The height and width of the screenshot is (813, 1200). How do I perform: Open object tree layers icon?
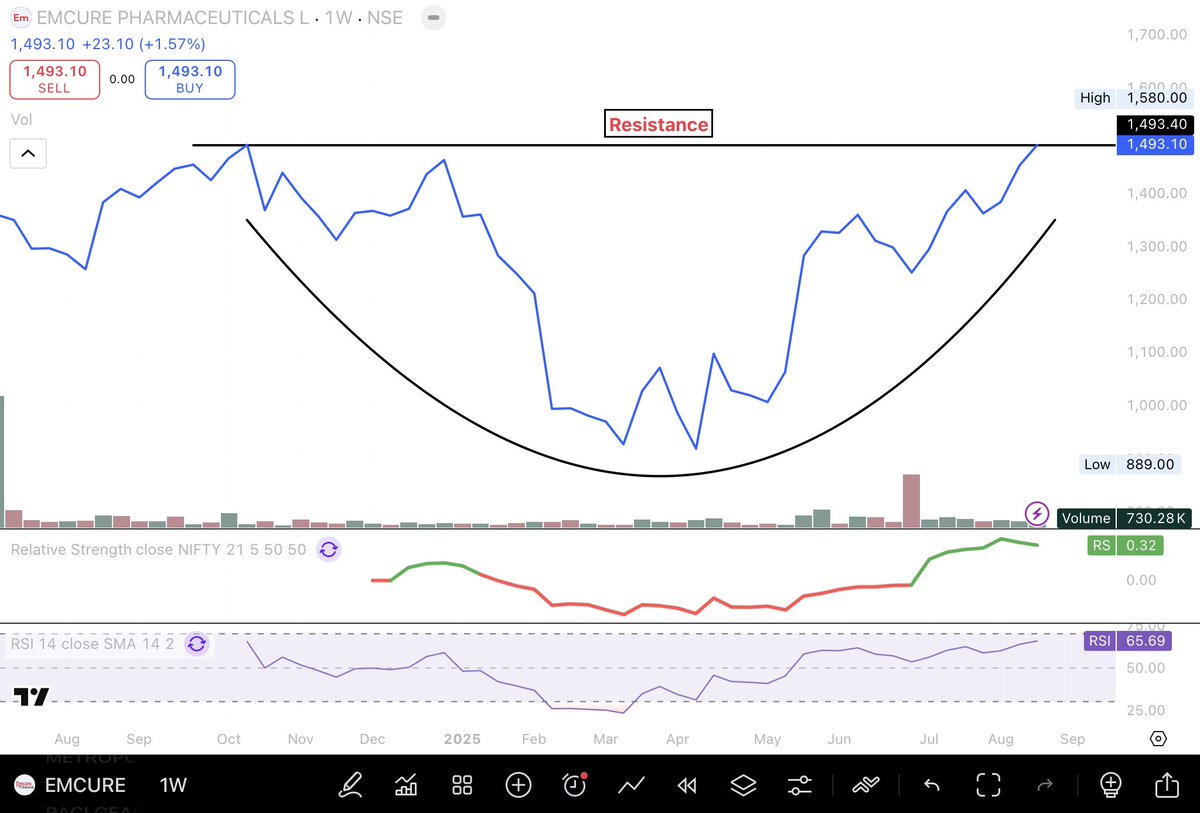(x=743, y=785)
